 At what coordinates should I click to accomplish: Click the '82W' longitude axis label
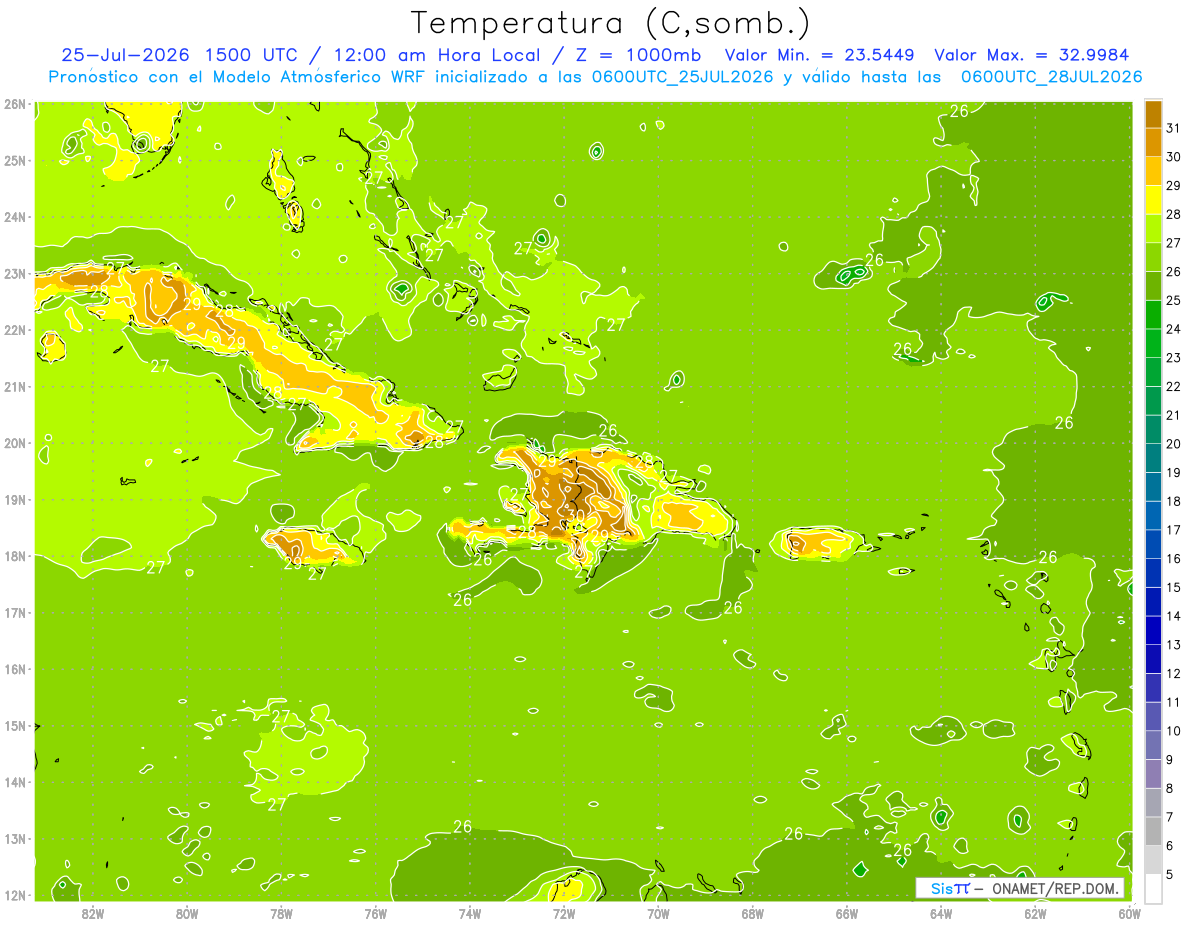[x=93, y=913]
